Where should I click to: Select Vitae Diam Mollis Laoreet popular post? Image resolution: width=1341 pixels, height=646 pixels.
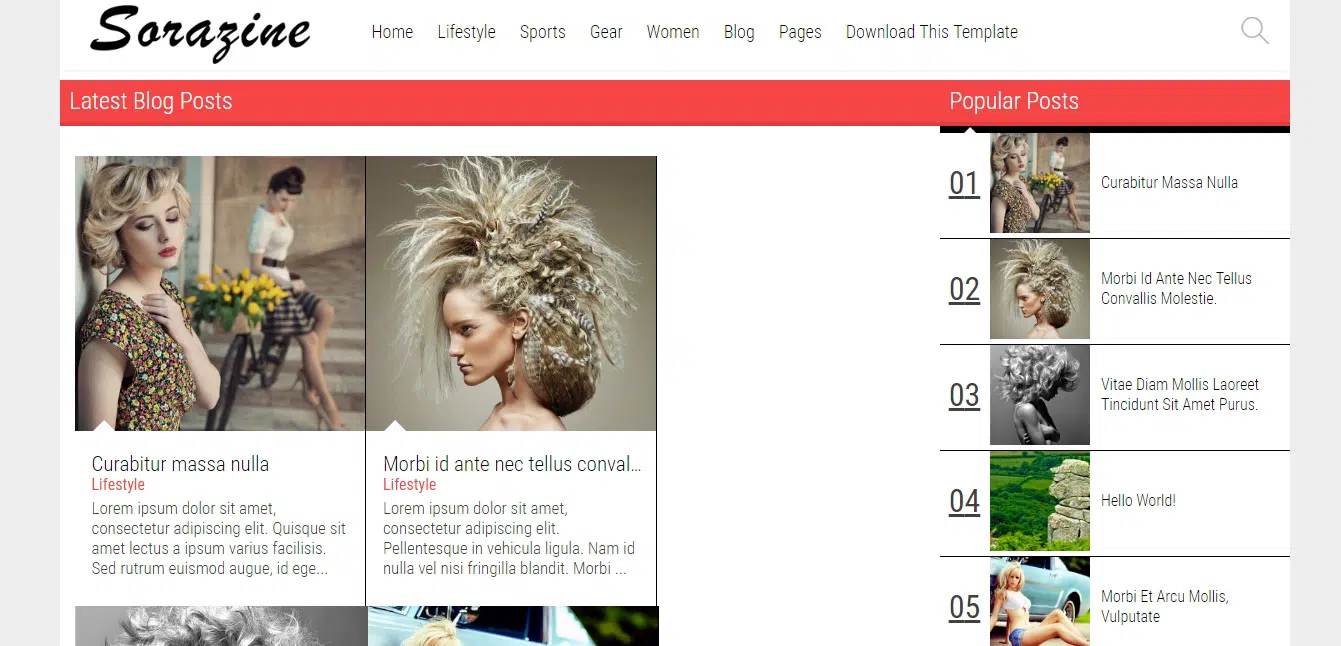coord(1179,394)
